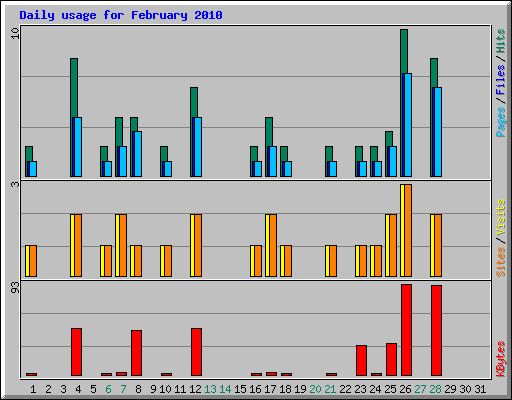
Task: Click the orange Sites bar for day 17
Action: tap(273, 245)
